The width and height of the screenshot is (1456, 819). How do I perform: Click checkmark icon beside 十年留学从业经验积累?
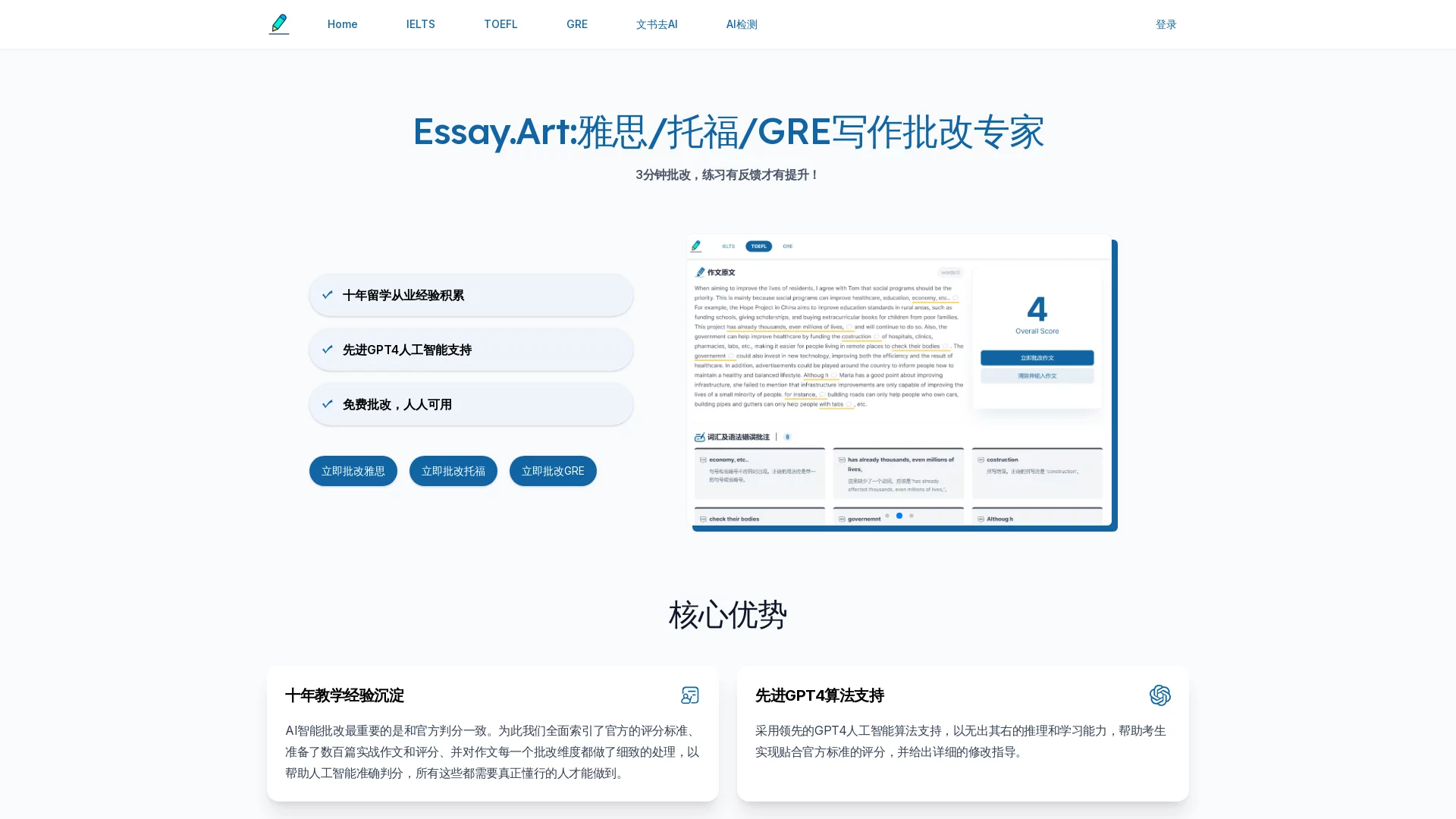click(328, 295)
